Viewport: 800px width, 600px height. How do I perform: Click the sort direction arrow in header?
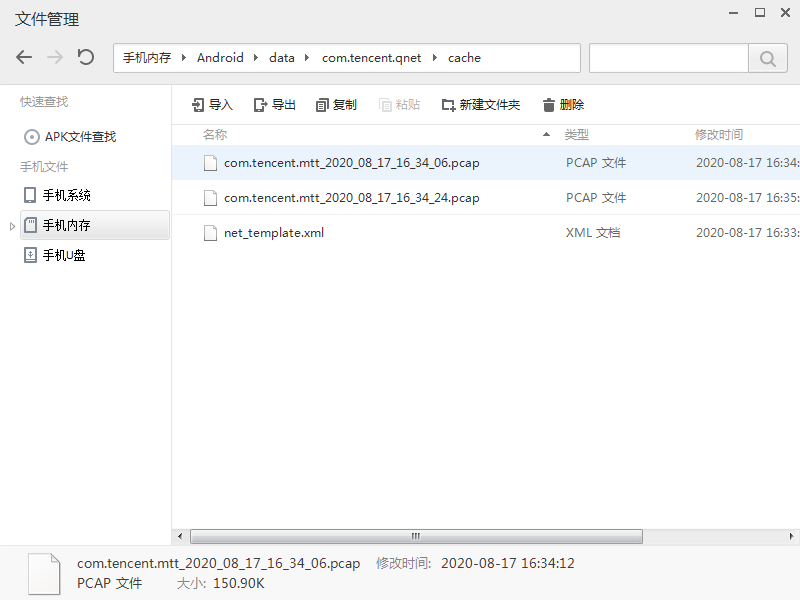pyautogui.click(x=546, y=135)
